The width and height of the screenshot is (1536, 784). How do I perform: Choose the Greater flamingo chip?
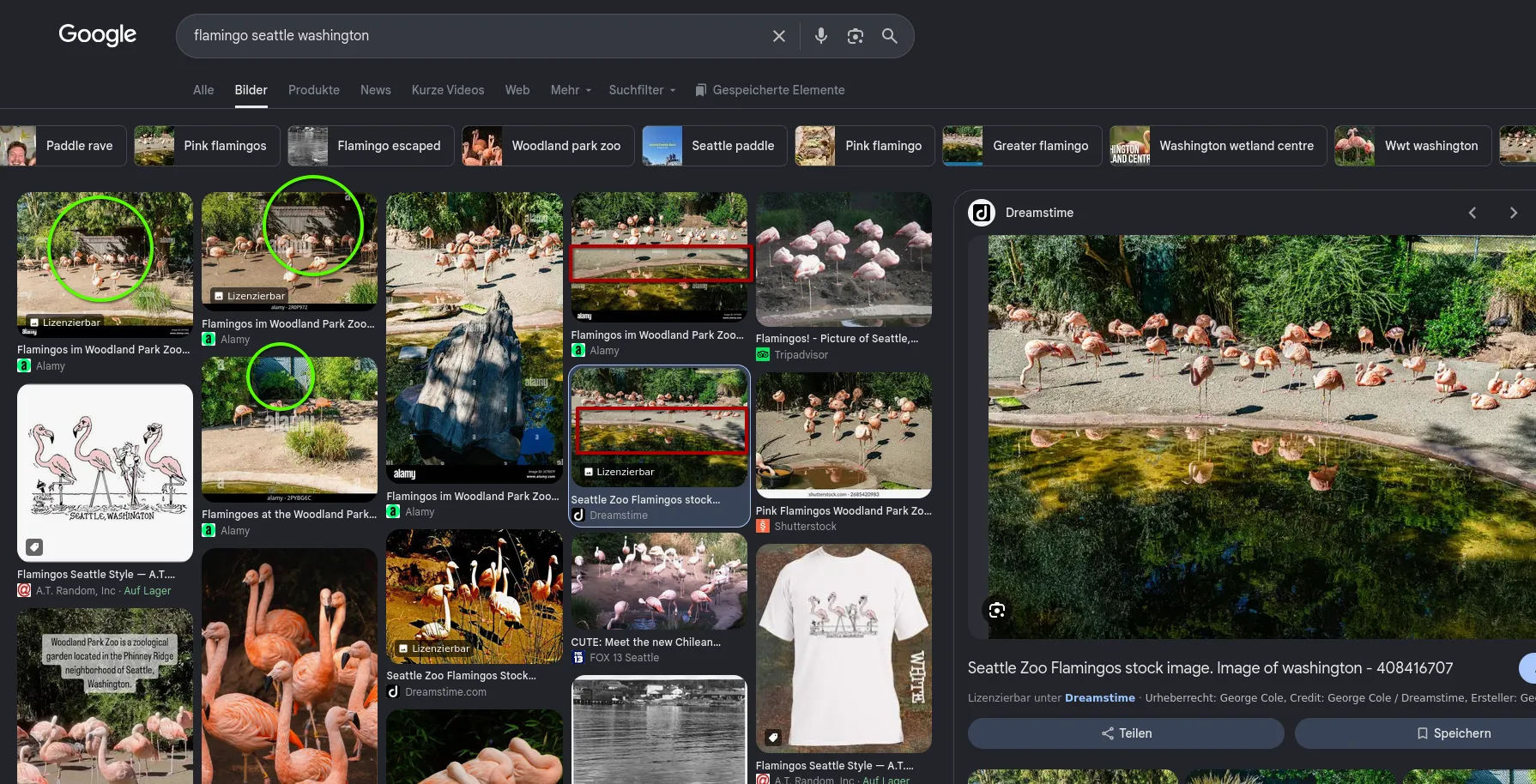(1022, 146)
